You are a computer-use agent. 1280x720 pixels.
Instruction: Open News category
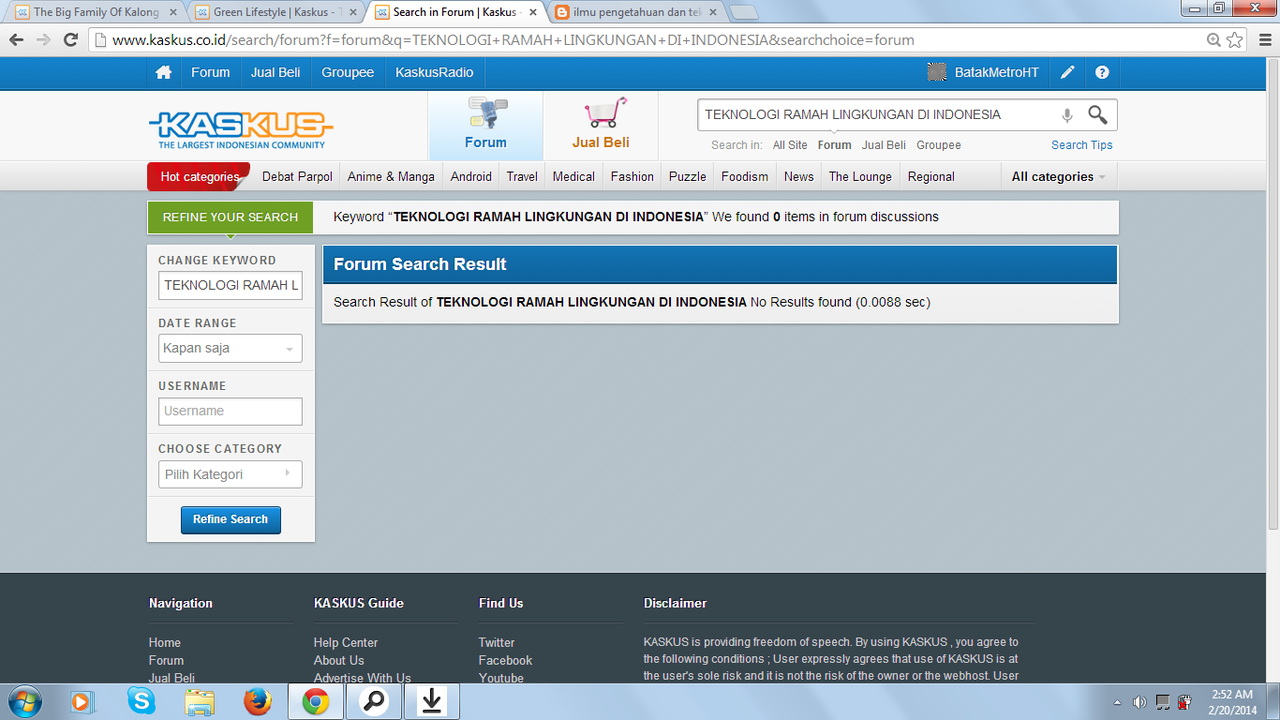tap(799, 176)
